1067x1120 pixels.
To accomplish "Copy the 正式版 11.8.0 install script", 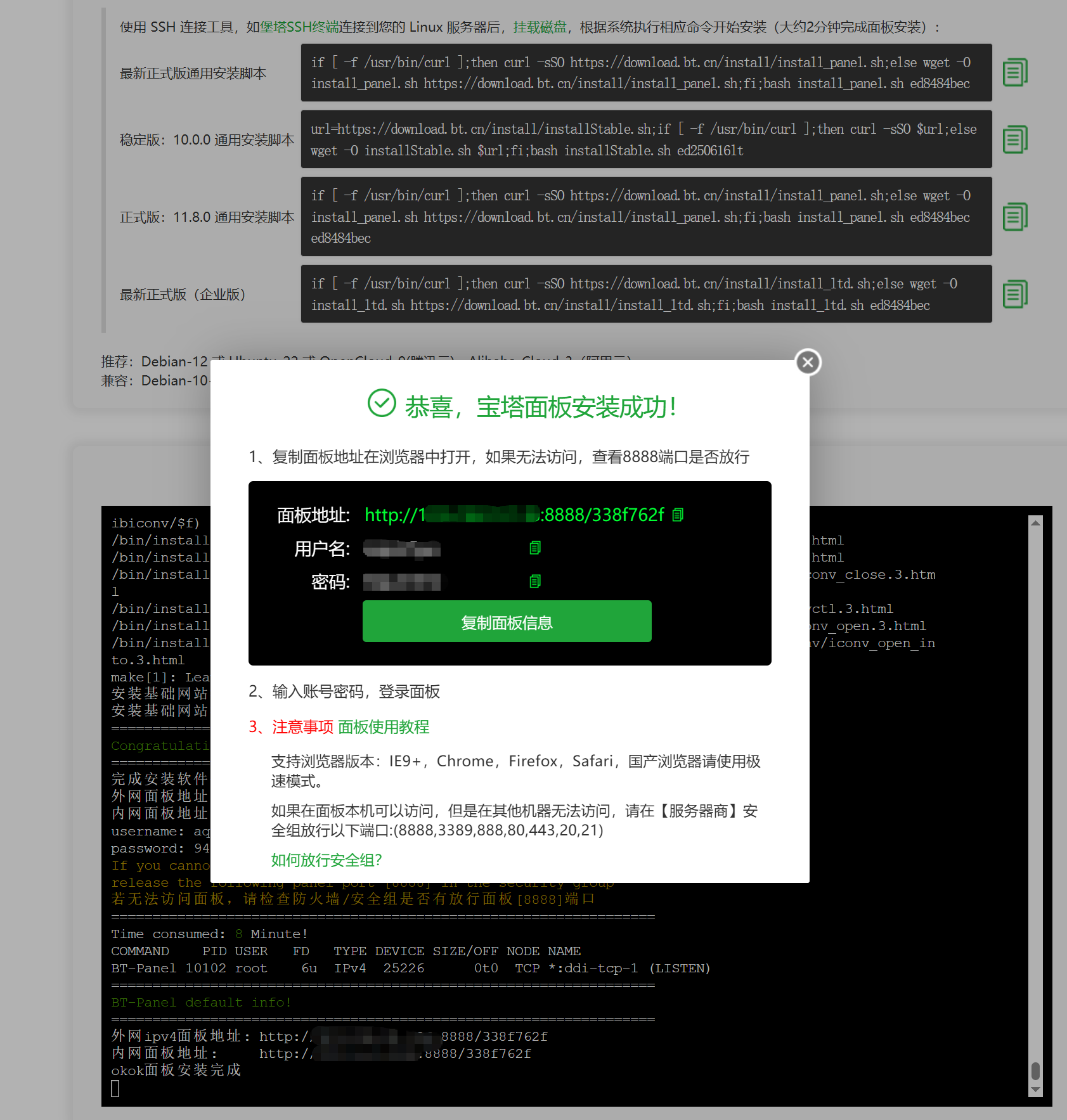I will (x=1015, y=217).
